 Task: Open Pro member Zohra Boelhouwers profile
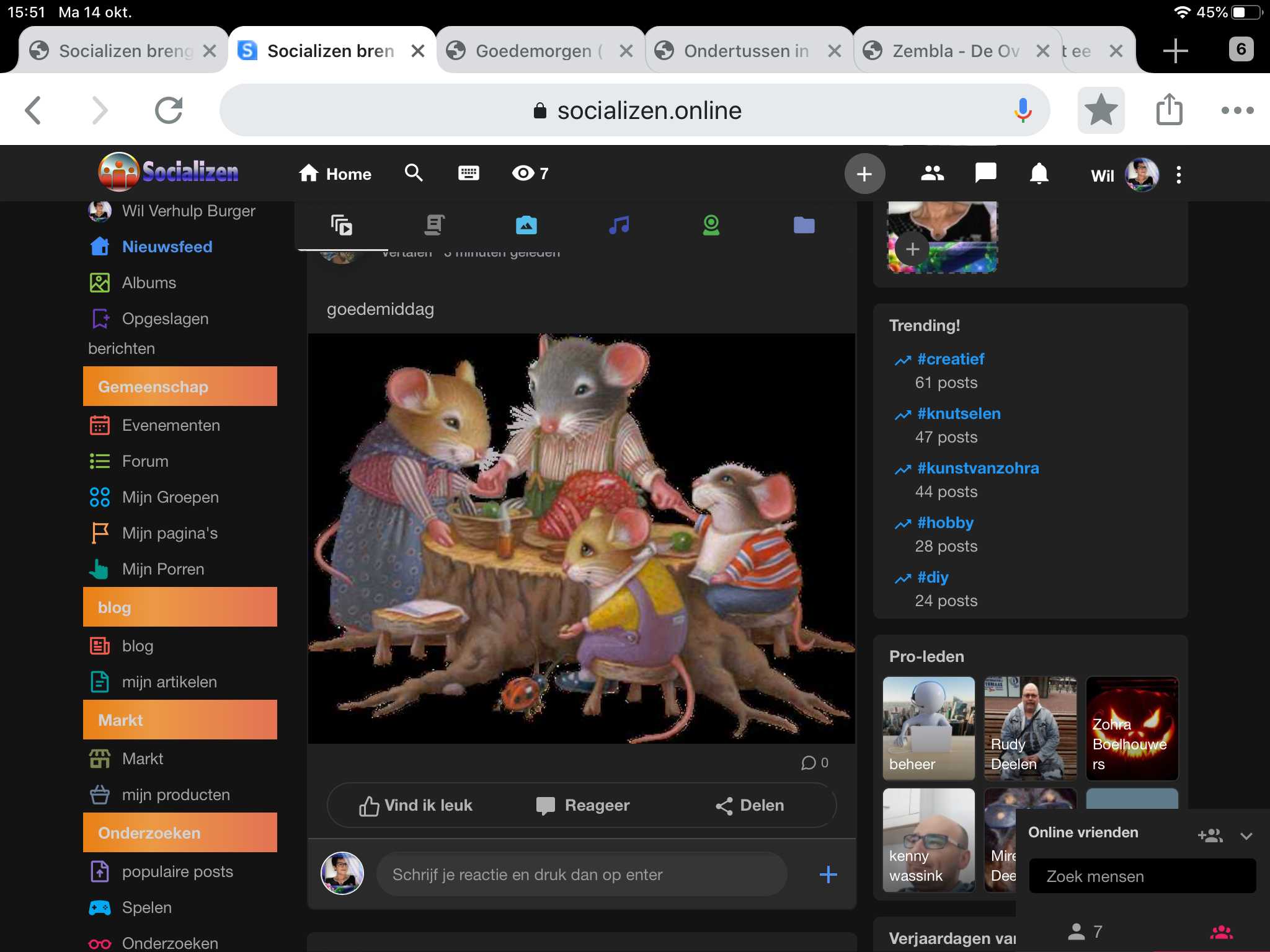(1132, 728)
